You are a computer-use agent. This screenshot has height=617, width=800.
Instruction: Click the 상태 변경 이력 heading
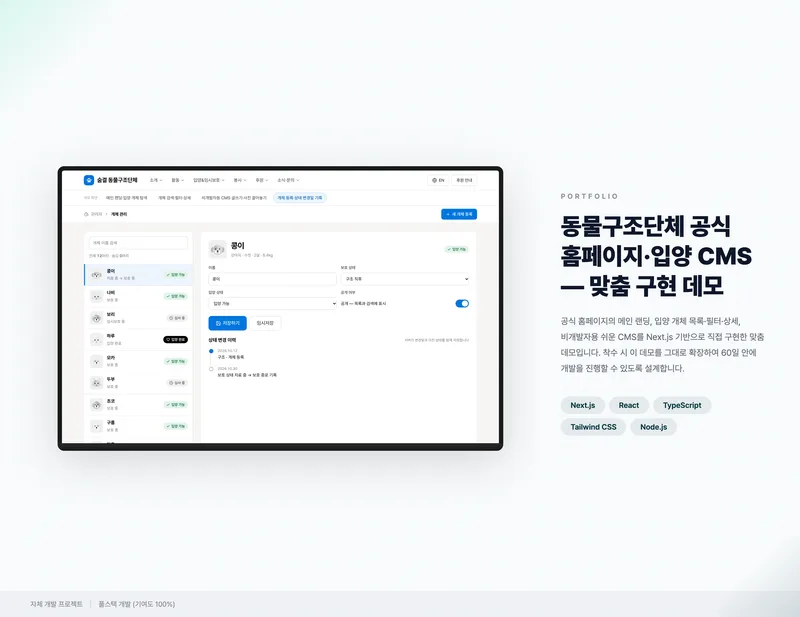point(222,340)
